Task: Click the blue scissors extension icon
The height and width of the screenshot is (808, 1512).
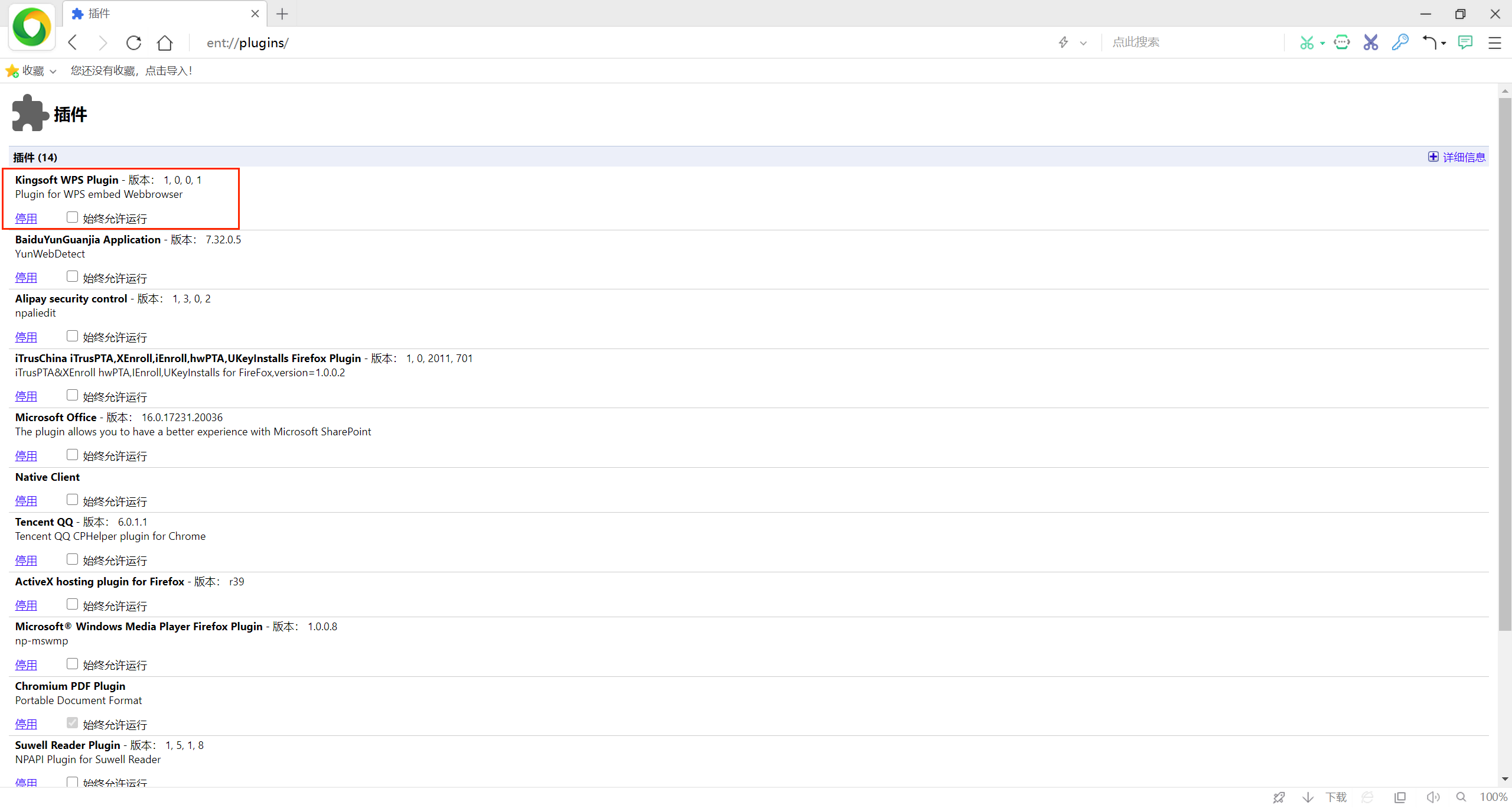Action: pyautogui.click(x=1371, y=43)
